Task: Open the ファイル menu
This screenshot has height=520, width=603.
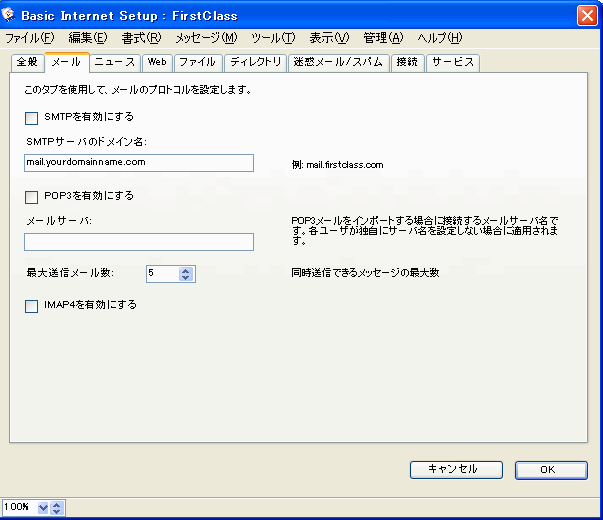Action: click(30, 38)
